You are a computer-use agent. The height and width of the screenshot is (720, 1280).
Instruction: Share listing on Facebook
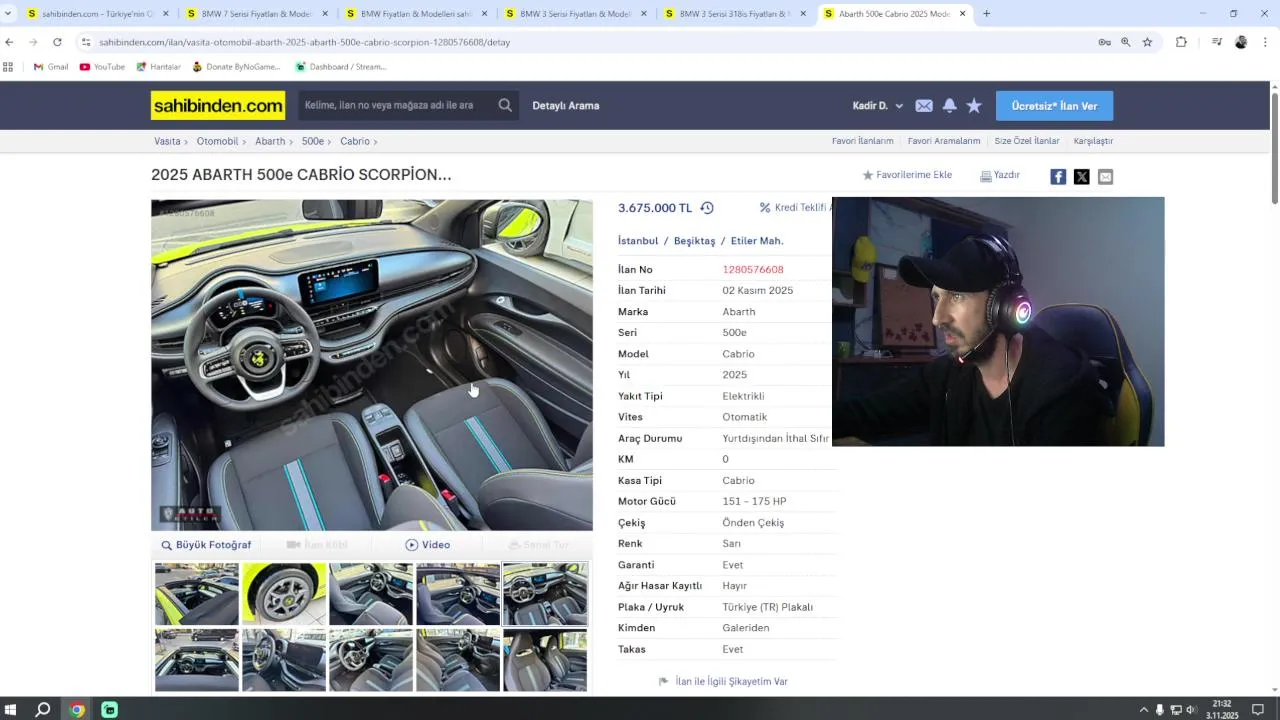tap(1058, 177)
